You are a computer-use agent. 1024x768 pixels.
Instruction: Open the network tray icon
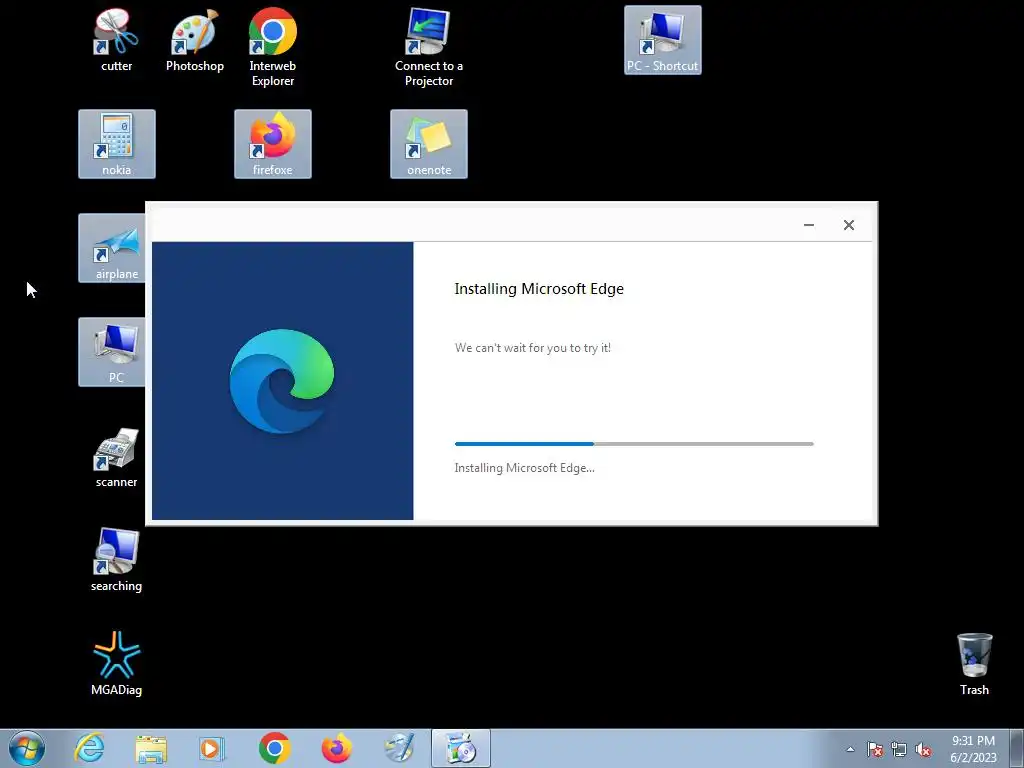pyautogui.click(x=899, y=749)
